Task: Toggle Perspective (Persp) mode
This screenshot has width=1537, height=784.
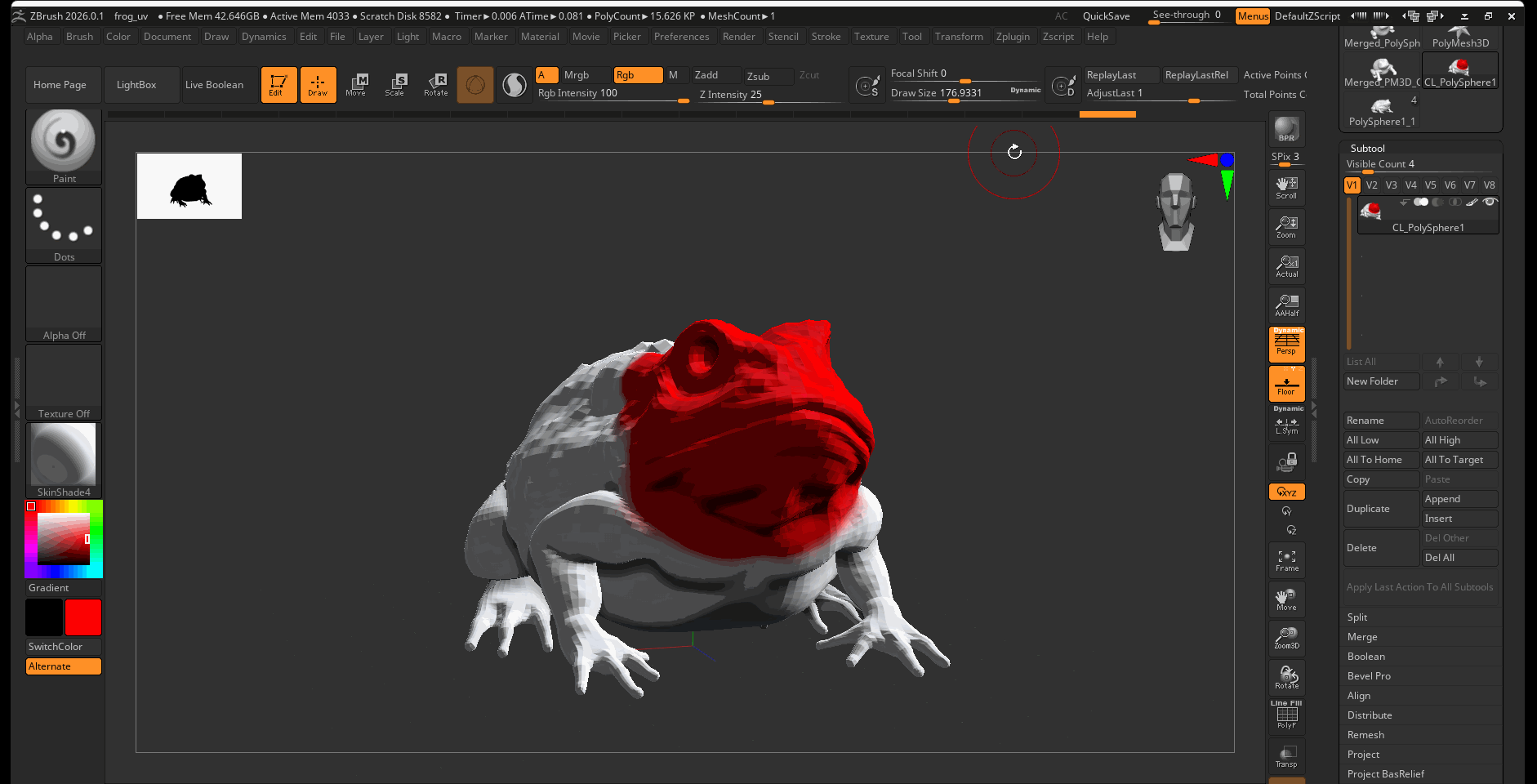Action: tap(1286, 344)
